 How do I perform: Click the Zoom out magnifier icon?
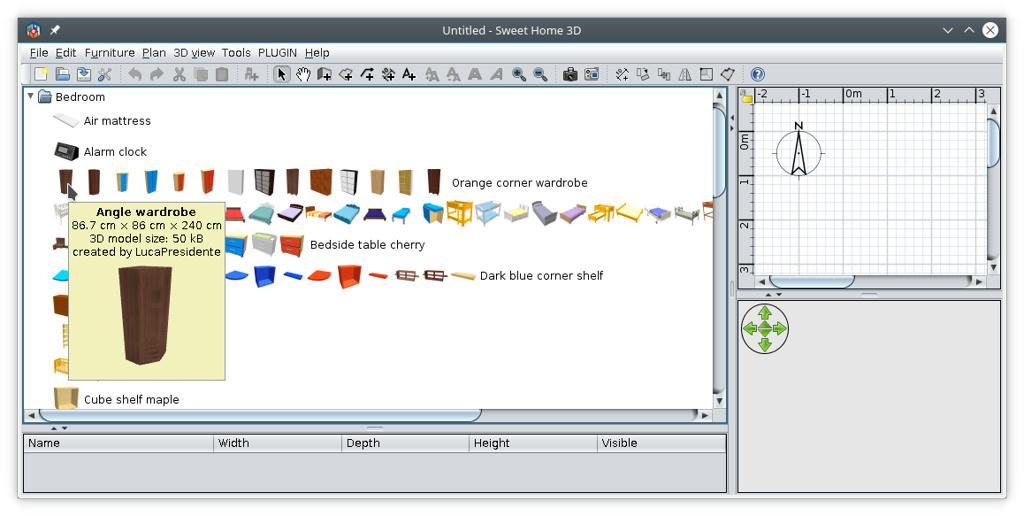tap(540, 74)
